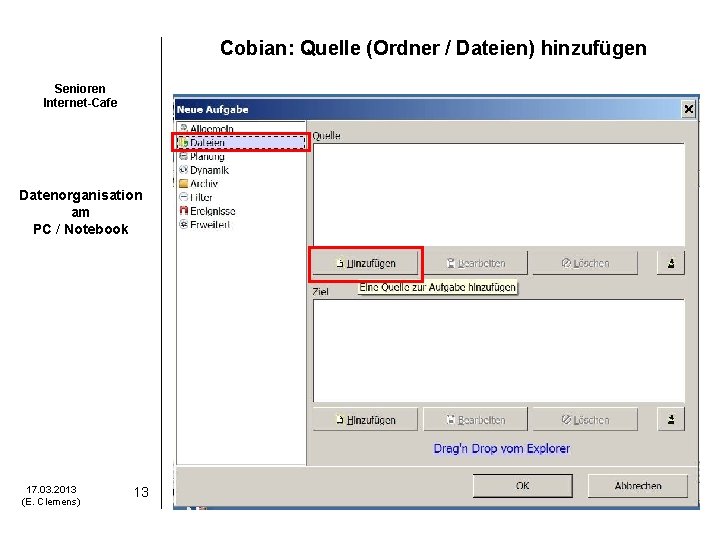Screen dimensions: 720x540
Task: Confirm the new task with OK
Action: [523, 486]
